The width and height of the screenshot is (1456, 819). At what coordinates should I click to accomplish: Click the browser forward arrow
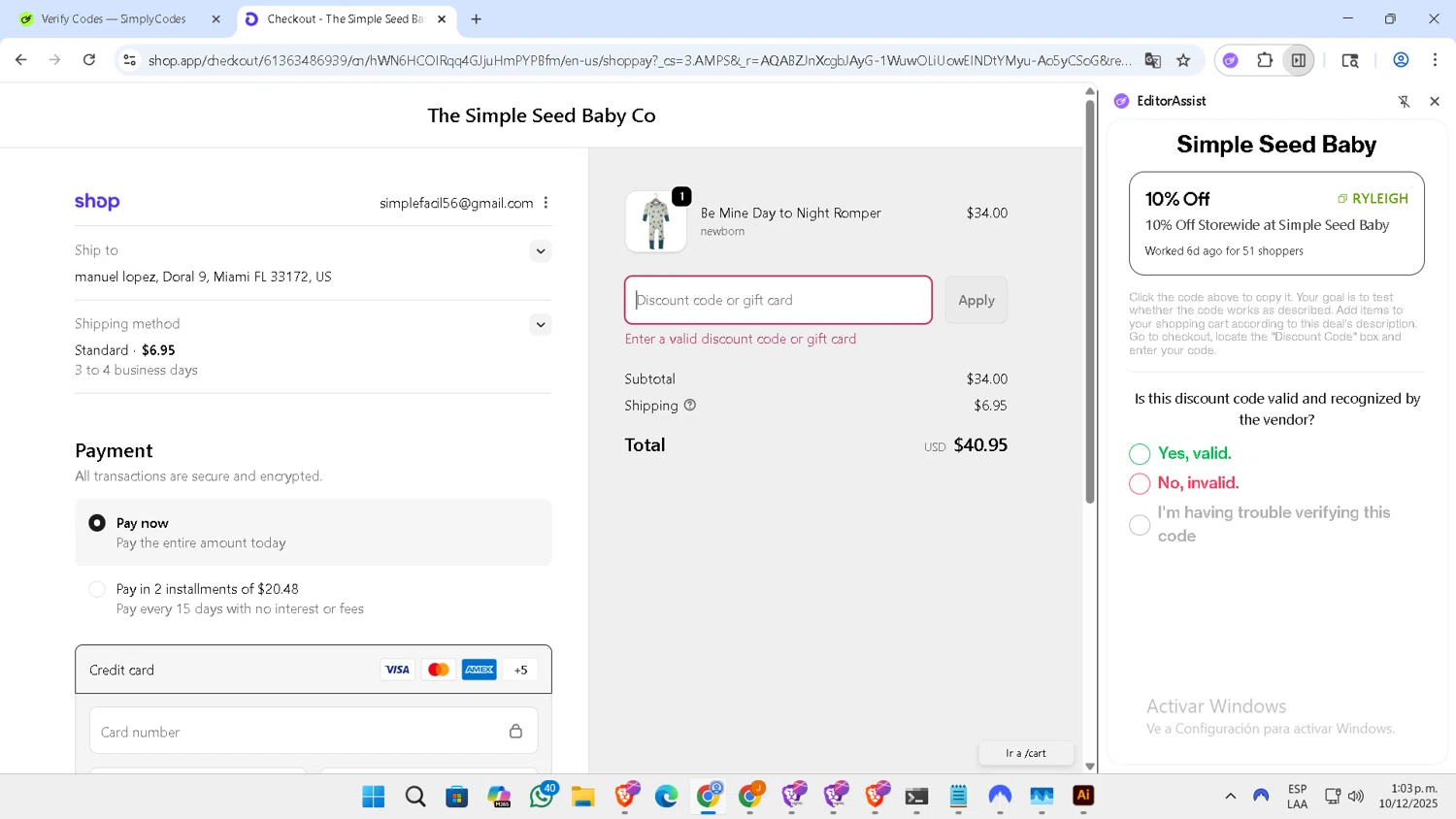click(x=55, y=60)
